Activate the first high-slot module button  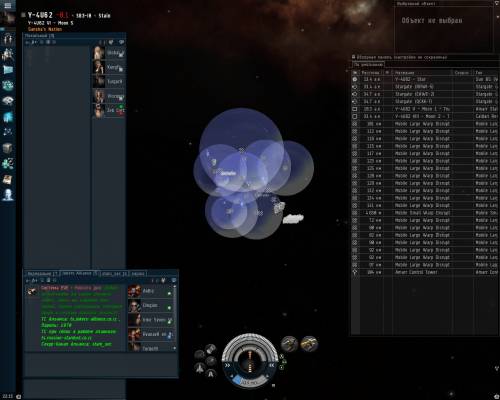coord(289,344)
